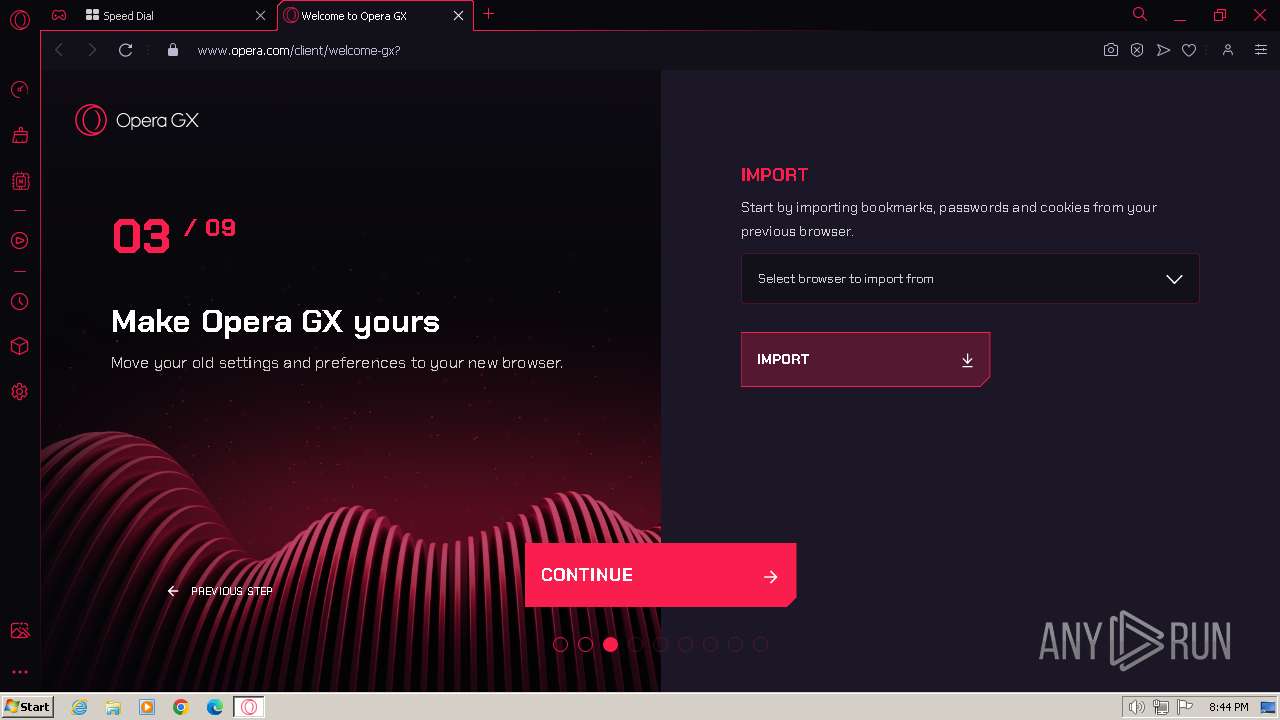Jump to step one pagination dot
This screenshot has width=1280, height=720.
[x=560, y=644]
